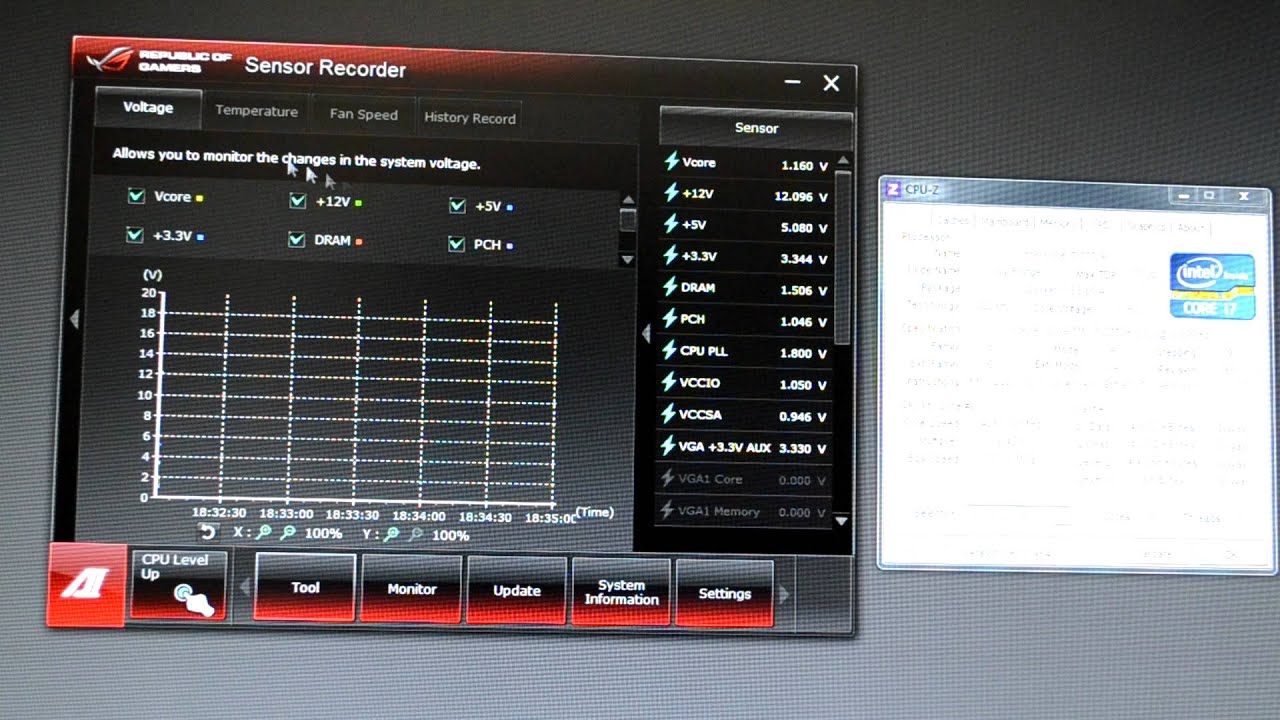The image size is (1280, 720).
Task: Click the VGA +3.3V AUX lightning icon
Action: [669, 446]
